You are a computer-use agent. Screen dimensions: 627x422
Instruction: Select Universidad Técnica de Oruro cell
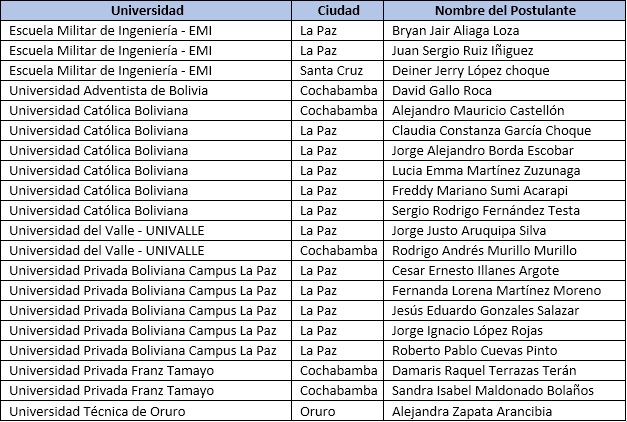146,411
